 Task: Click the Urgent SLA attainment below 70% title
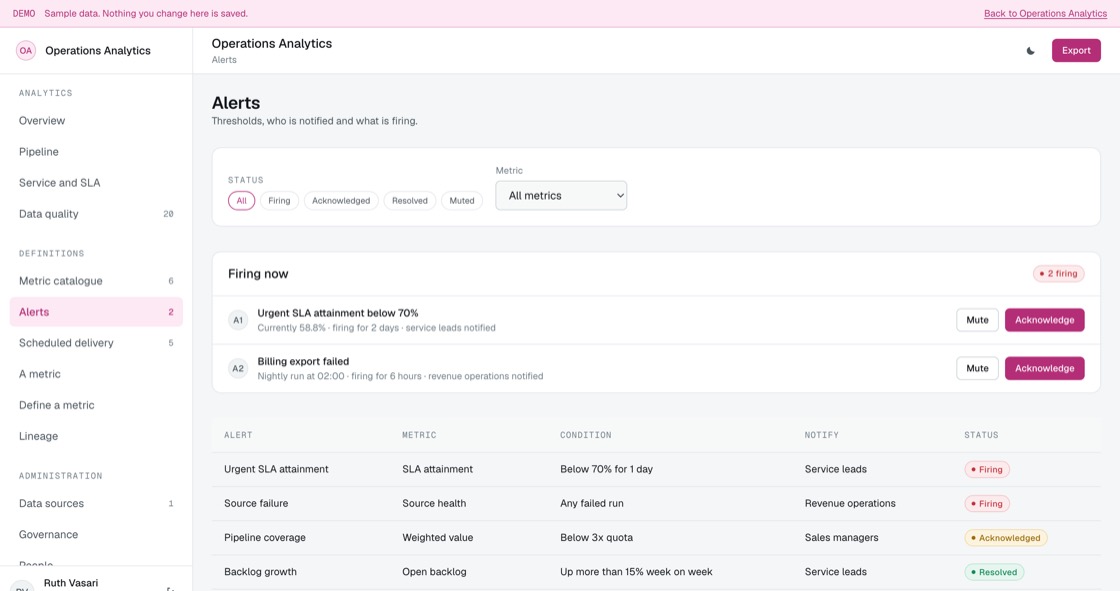coord(338,313)
